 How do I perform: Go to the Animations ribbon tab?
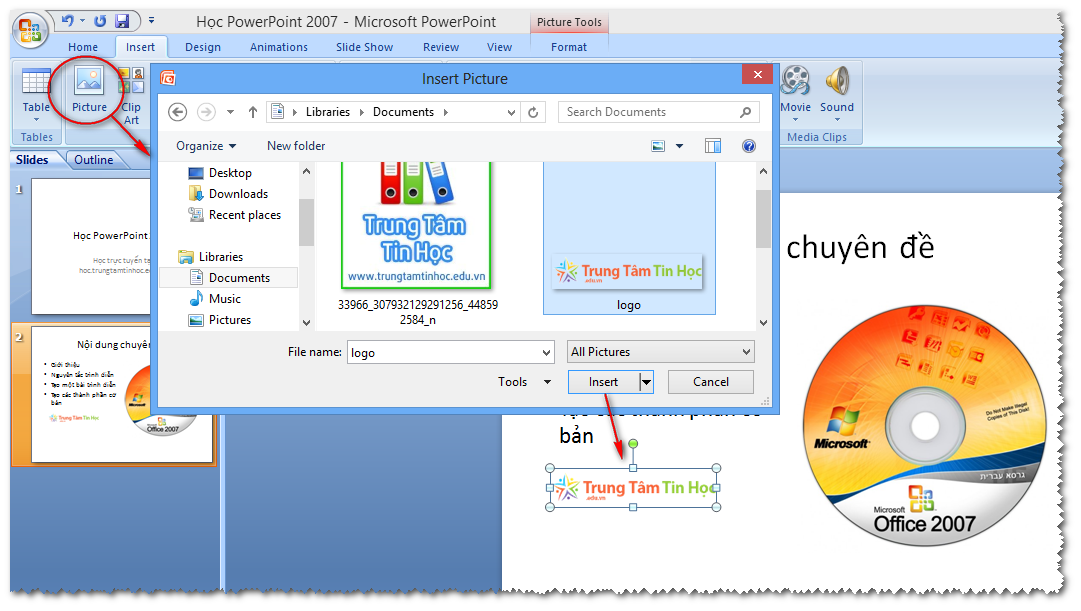pyautogui.click(x=279, y=47)
